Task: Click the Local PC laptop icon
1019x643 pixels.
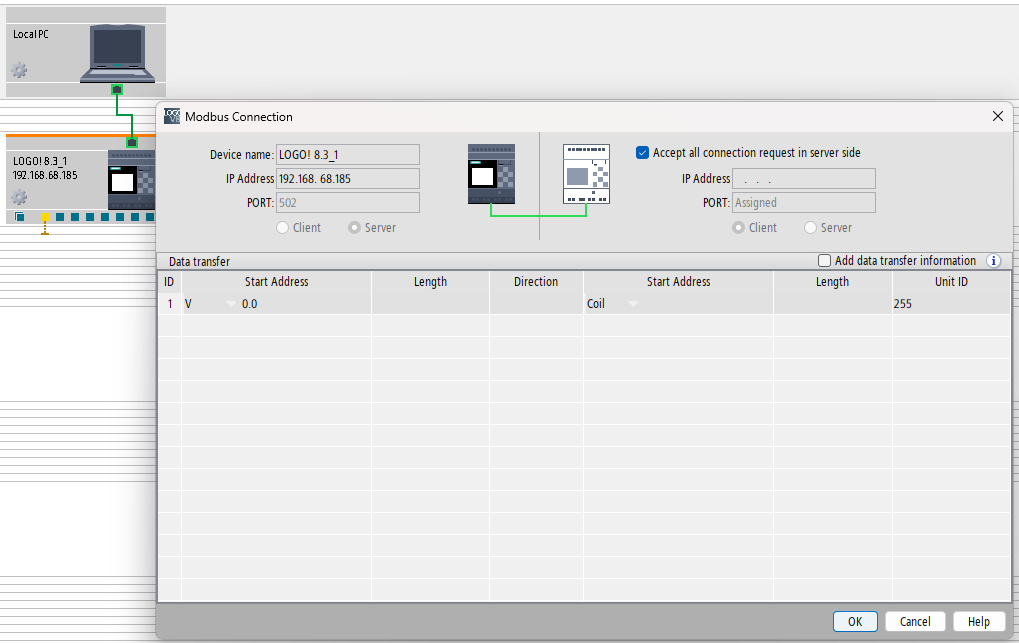Action: coord(118,52)
